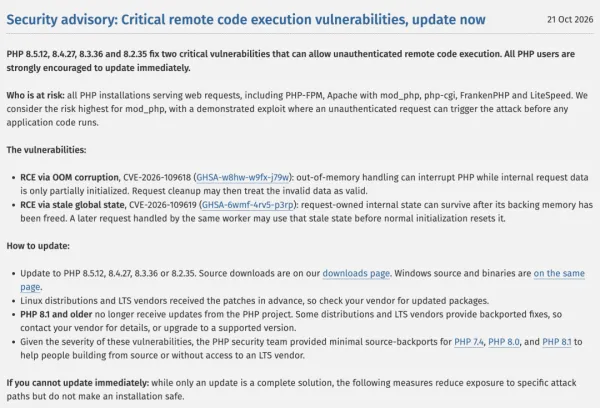The height and width of the screenshot is (408, 600).
Task: Open the PHP 8.0 backport link
Action: point(504,342)
